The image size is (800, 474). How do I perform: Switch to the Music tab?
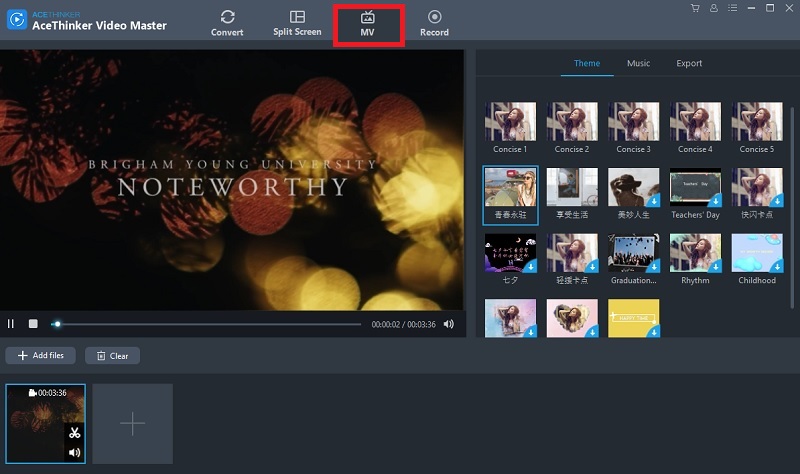638,63
